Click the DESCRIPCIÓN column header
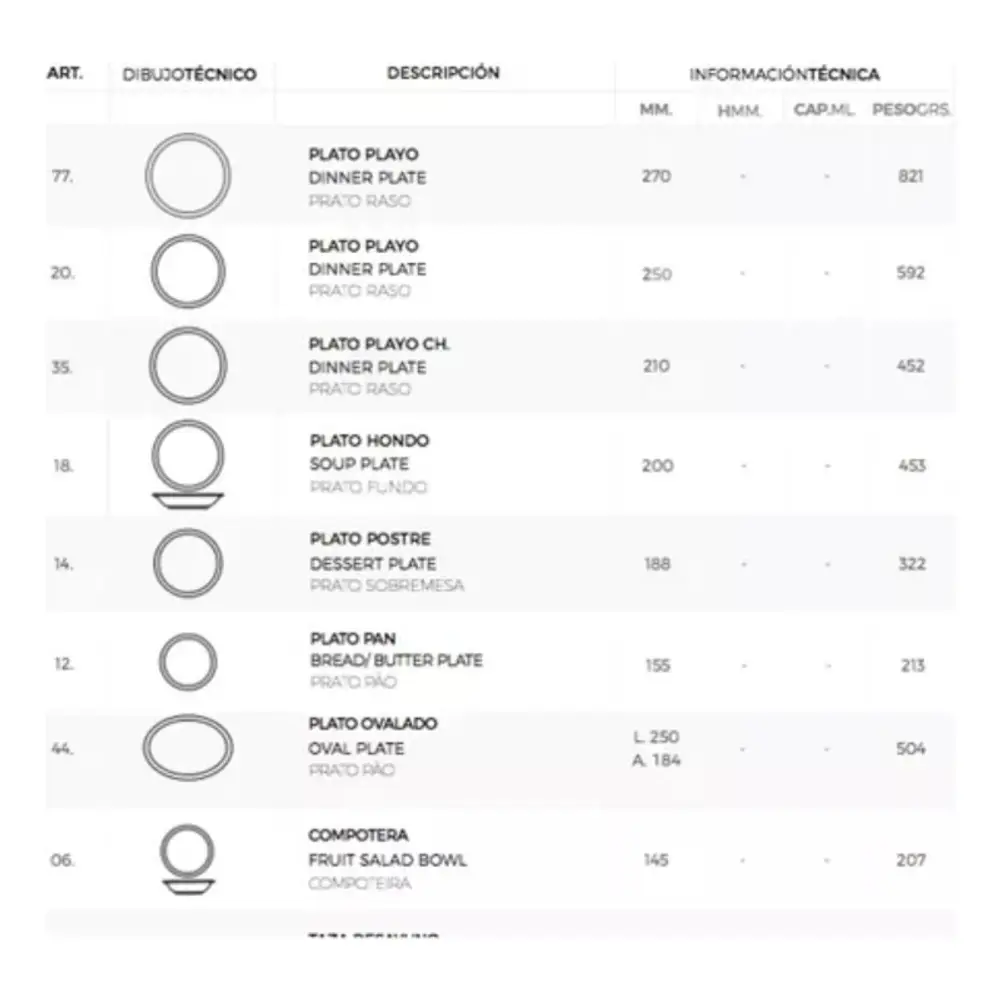Viewport: 1000px width, 1000px height. coord(443,73)
